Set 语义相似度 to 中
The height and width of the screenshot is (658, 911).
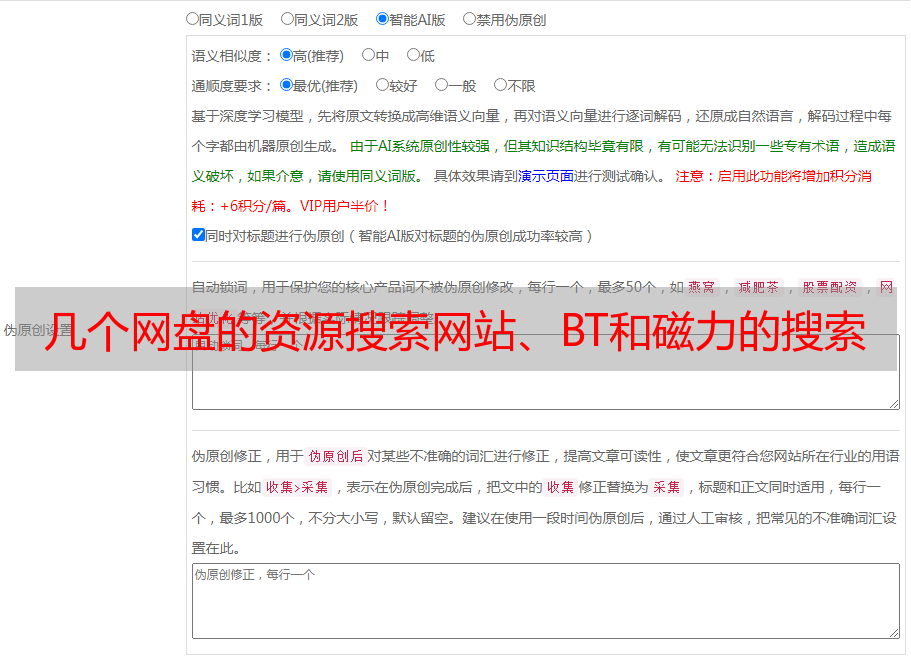[368, 55]
